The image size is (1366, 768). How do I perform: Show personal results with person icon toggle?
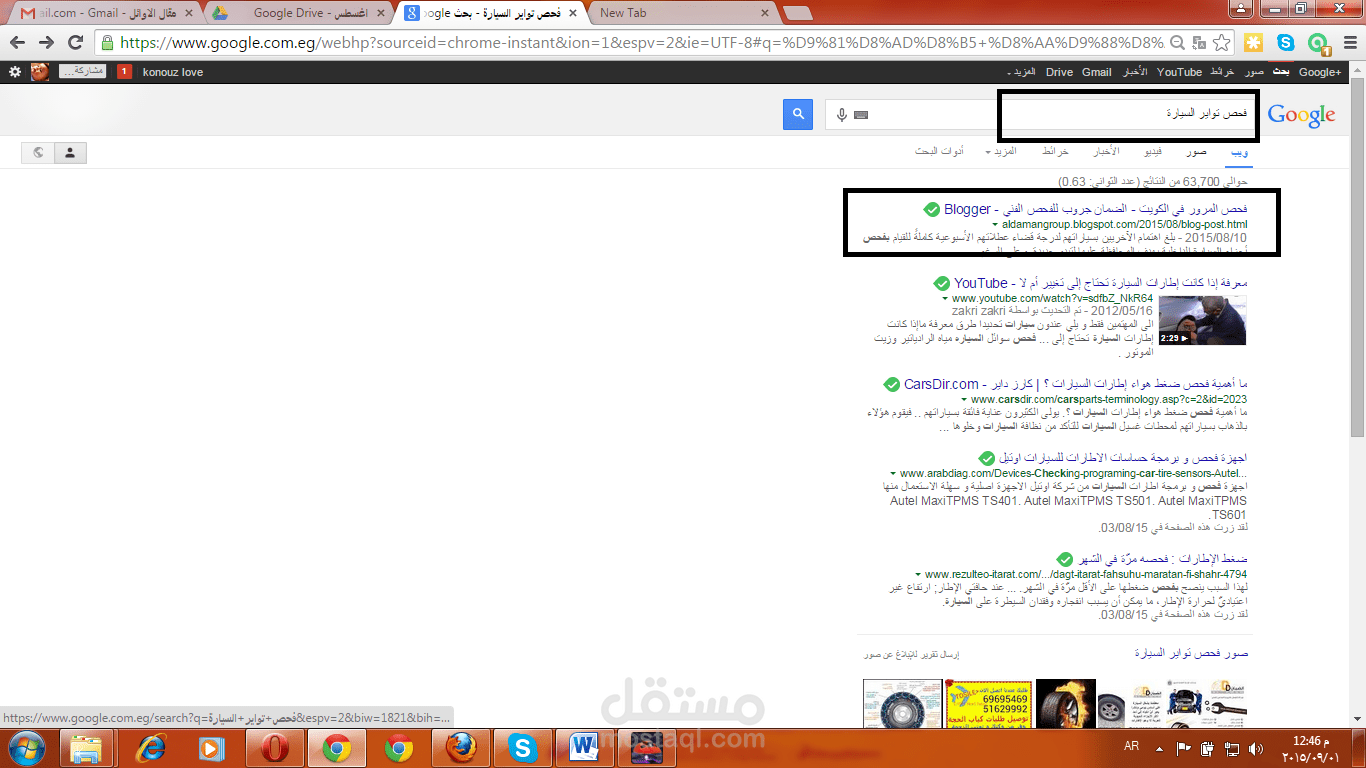70,153
